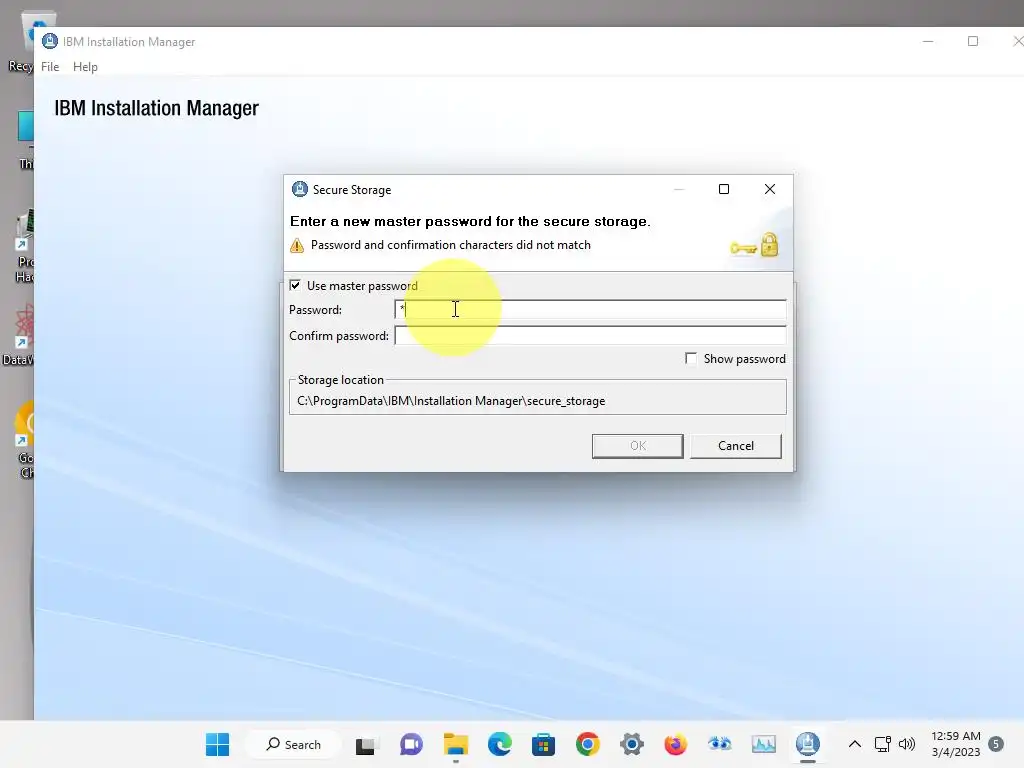Close the Secure Storage dialog
1024x768 pixels.
click(x=770, y=189)
